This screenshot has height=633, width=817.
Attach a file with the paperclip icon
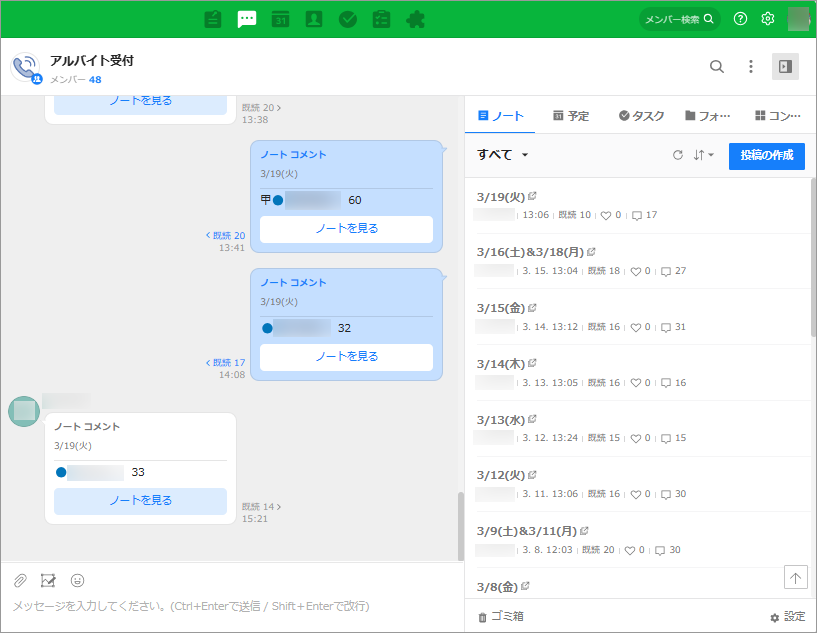click(x=20, y=580)
